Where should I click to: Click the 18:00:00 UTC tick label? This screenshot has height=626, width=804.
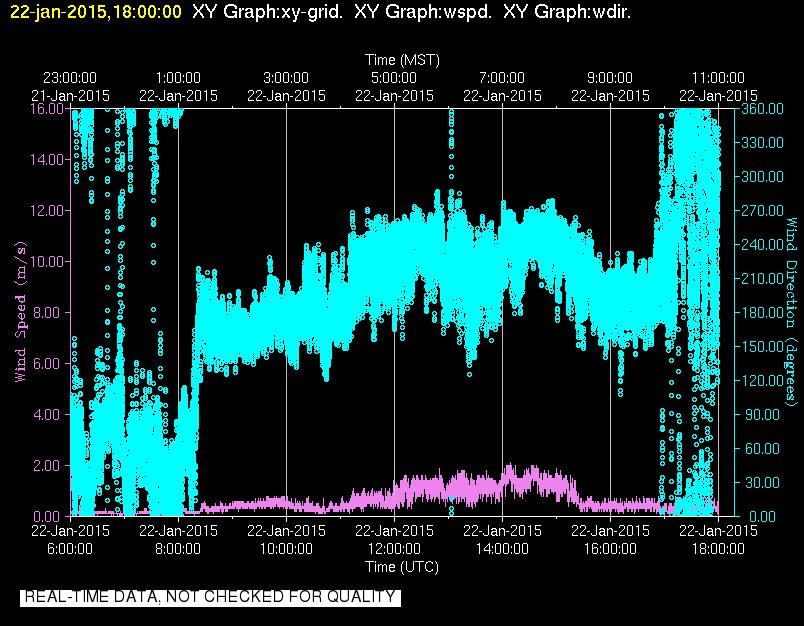[x=718, y=549]
